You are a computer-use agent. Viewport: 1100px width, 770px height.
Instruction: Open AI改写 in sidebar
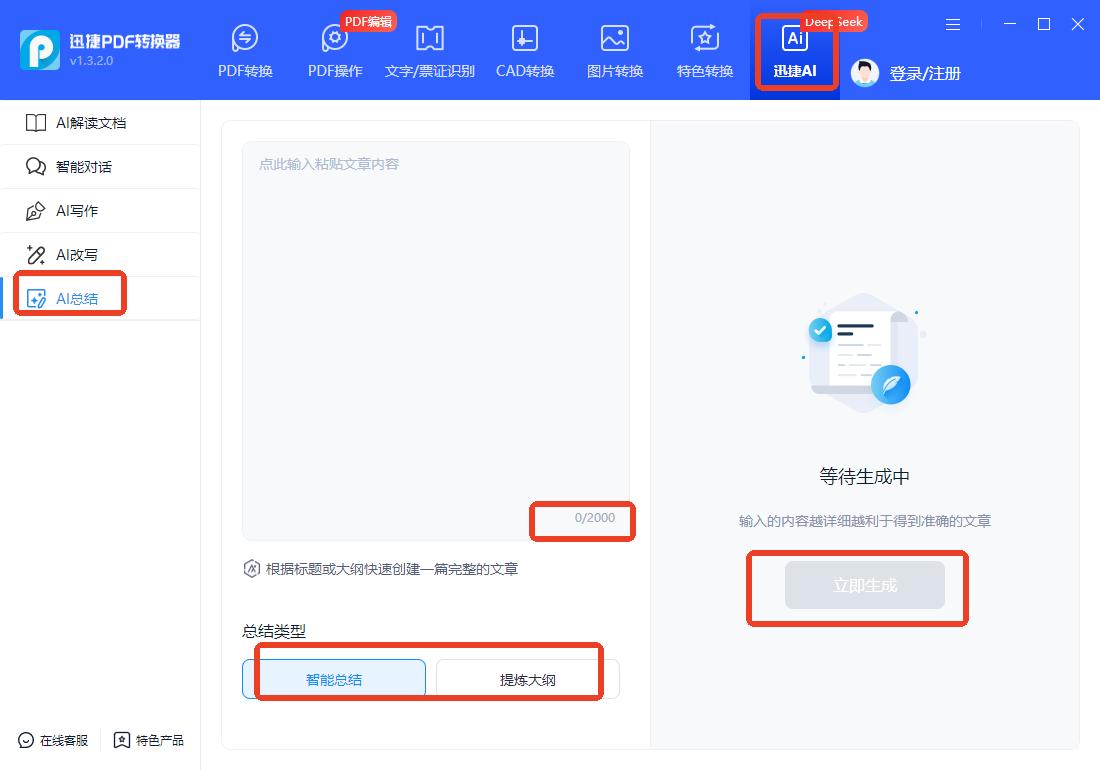click(76, 255)
